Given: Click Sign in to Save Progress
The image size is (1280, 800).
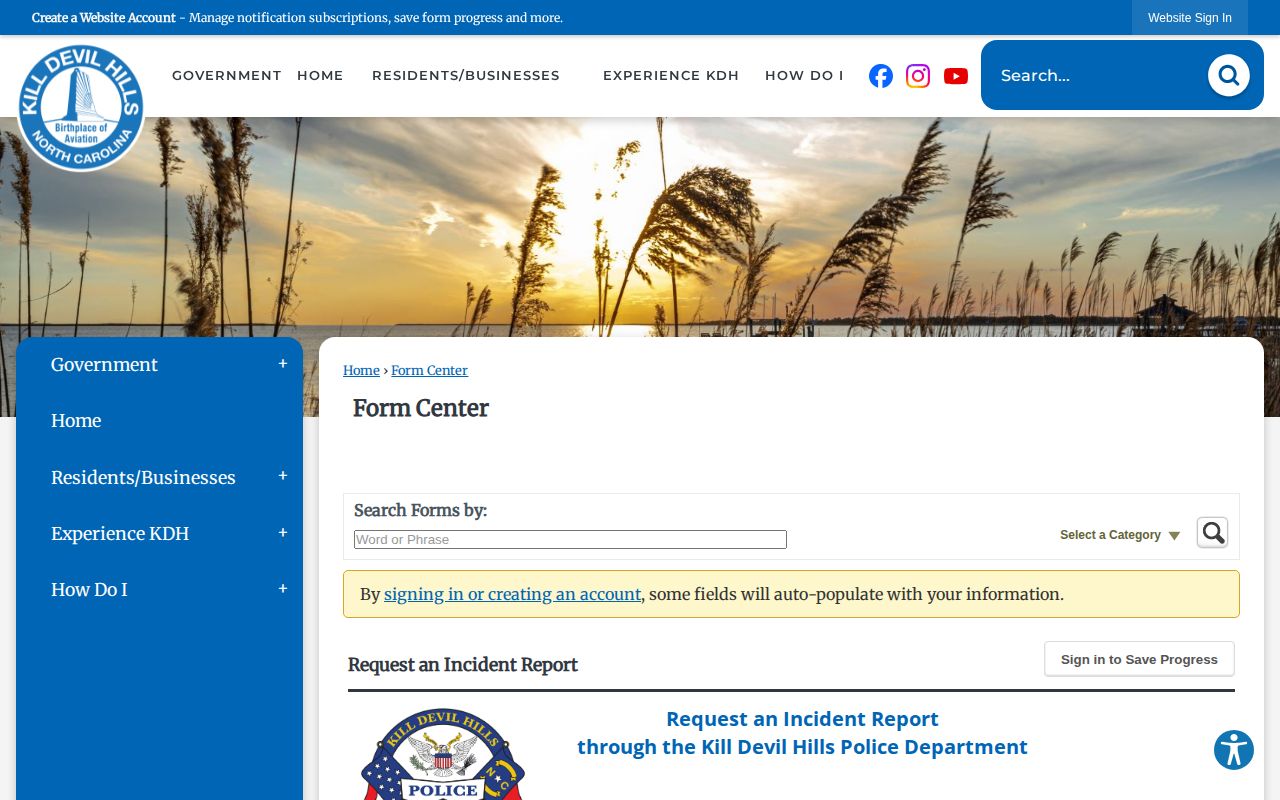Looking at the screenshot, I should click(1139, 659).
